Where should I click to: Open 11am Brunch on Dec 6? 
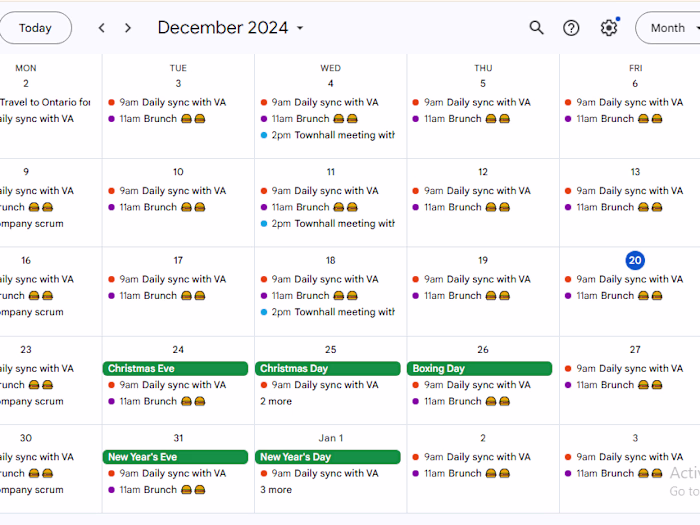click(x=614, y=119)
